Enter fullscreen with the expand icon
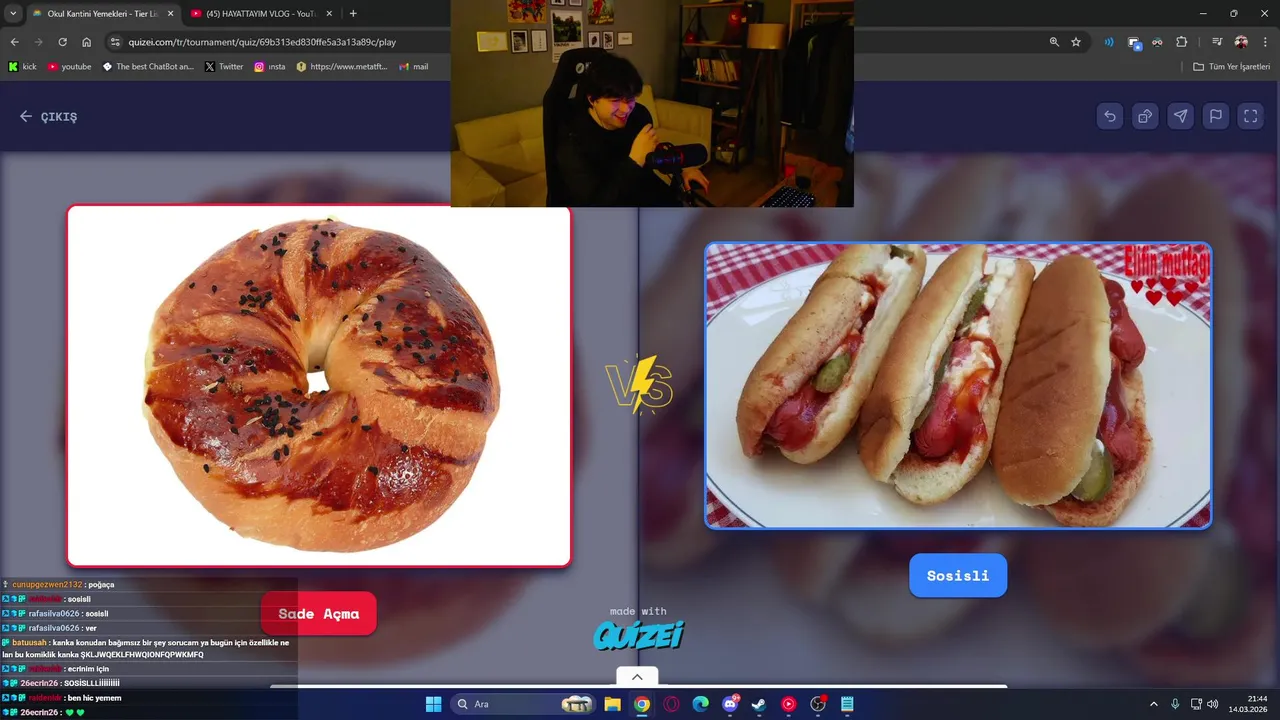This screenshot has width=1280, height=720. [x=1250, y=116]
